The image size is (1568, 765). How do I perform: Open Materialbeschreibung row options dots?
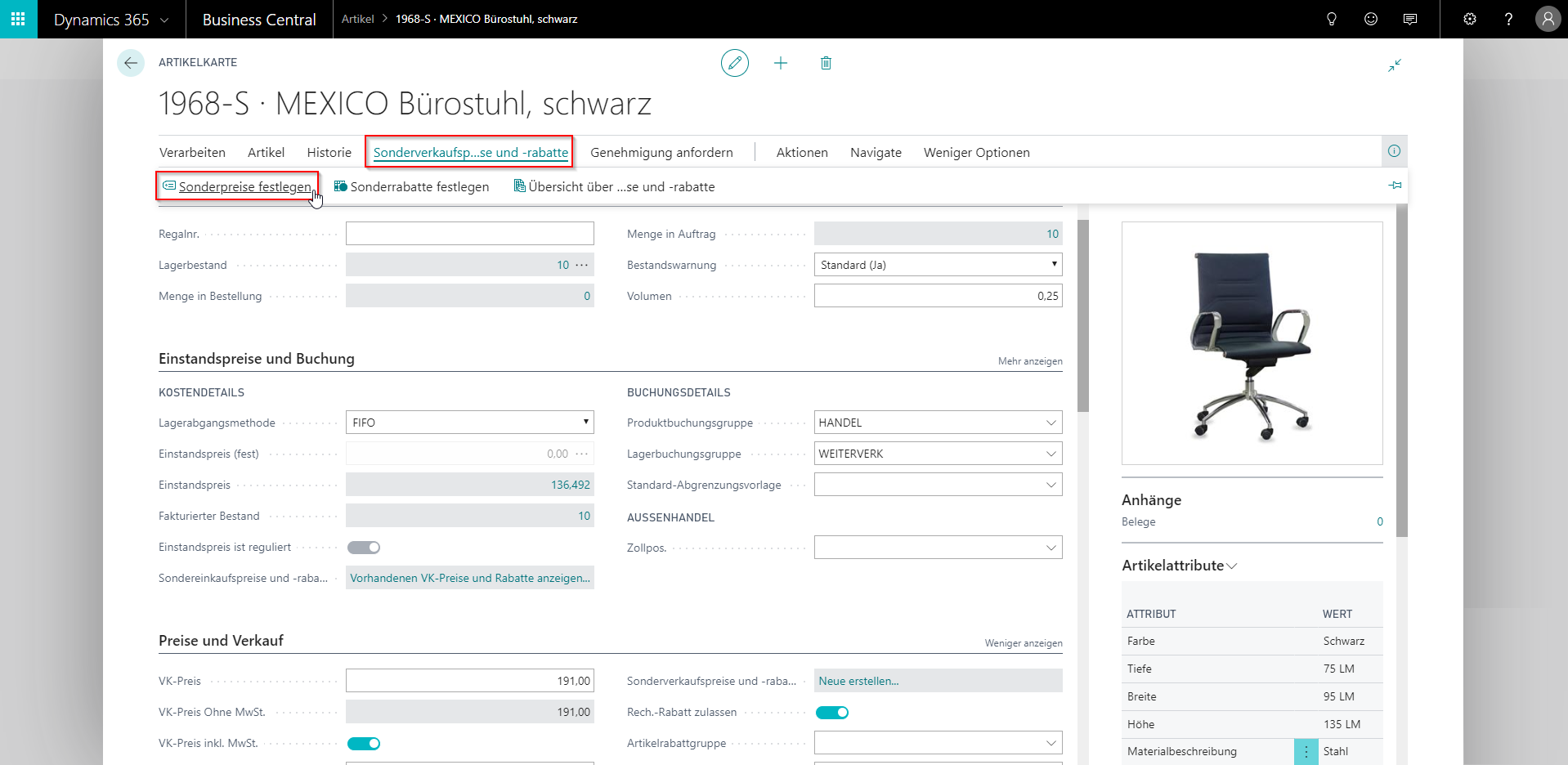click(x=1306, y=752)
